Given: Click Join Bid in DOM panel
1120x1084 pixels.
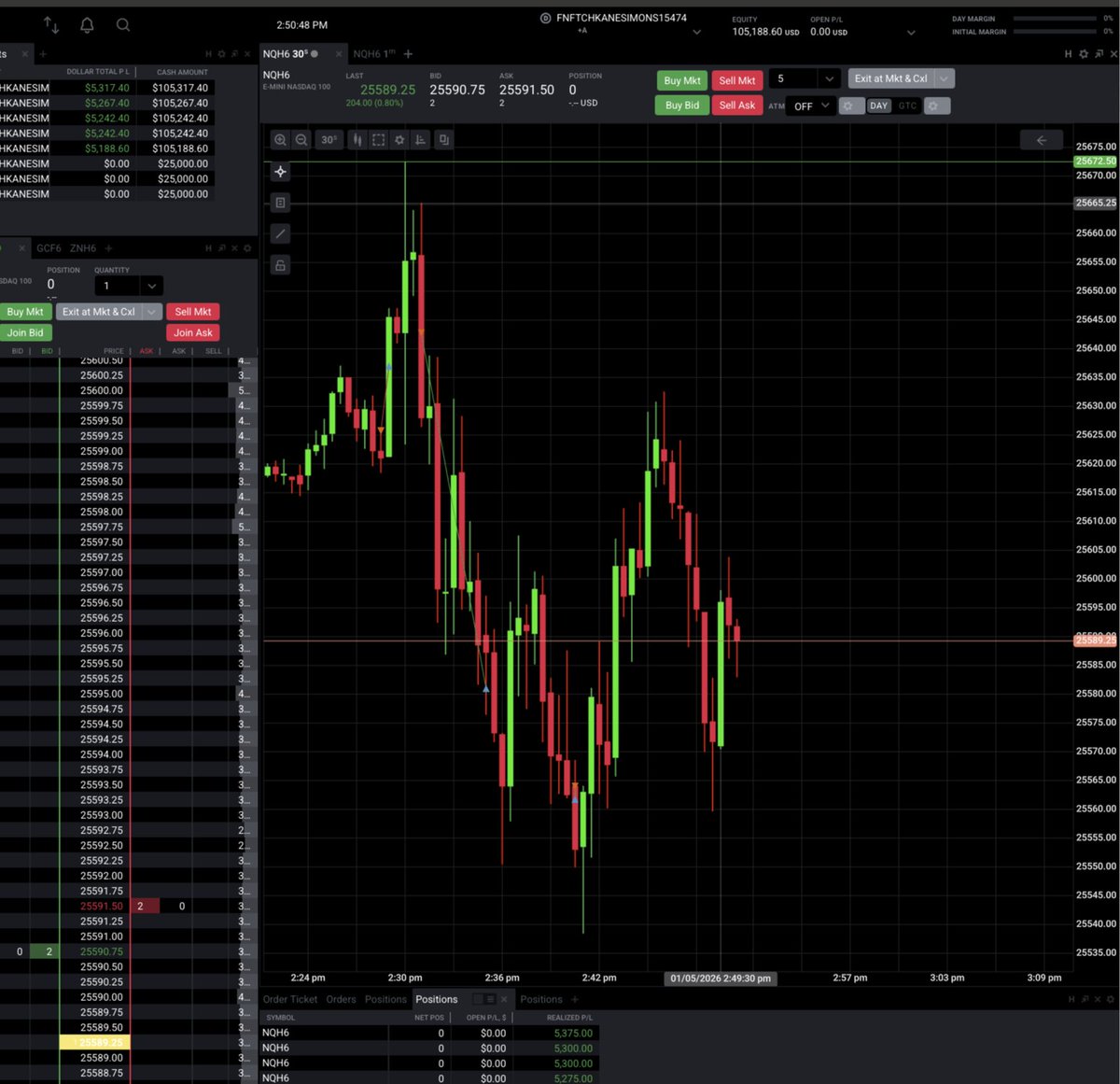Looking at the screenshot, I should point(25,332).
